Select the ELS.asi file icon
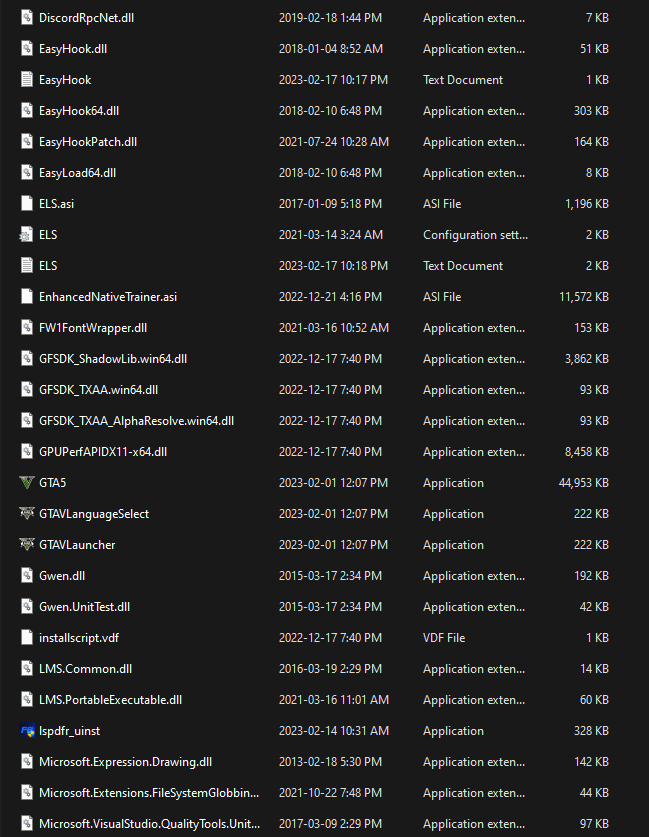Viewport: 649px width, 837px height. 27,203
